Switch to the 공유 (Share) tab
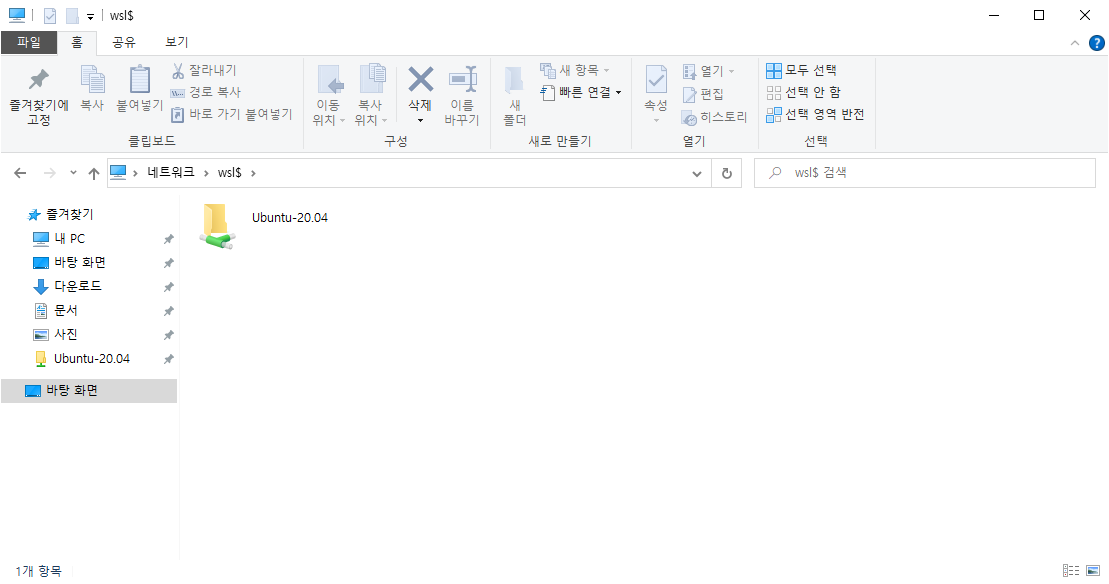Screen dimensions: 1109x584 [124, 42]
